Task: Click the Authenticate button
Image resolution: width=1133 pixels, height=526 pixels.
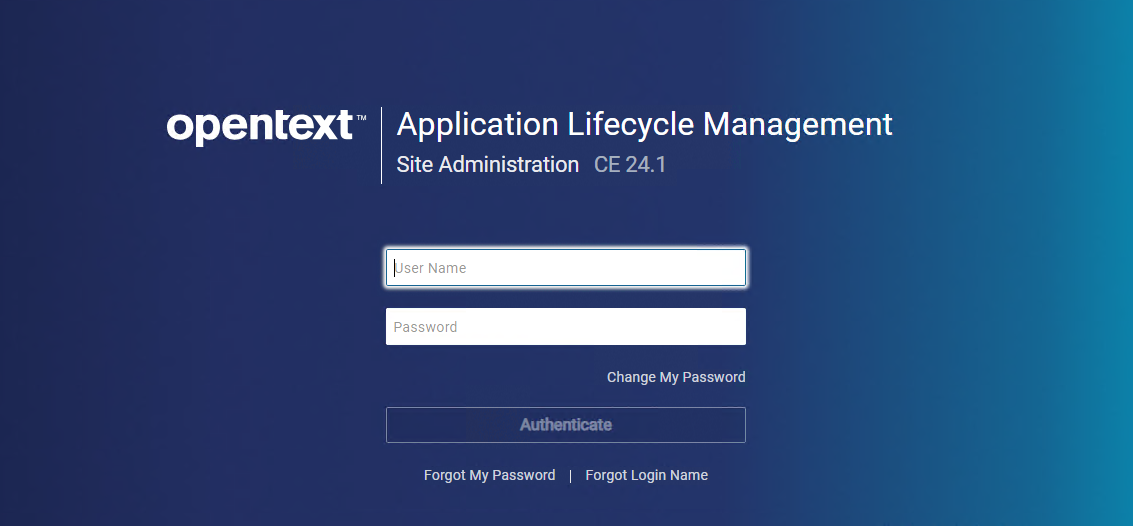Action: point(566,425)
